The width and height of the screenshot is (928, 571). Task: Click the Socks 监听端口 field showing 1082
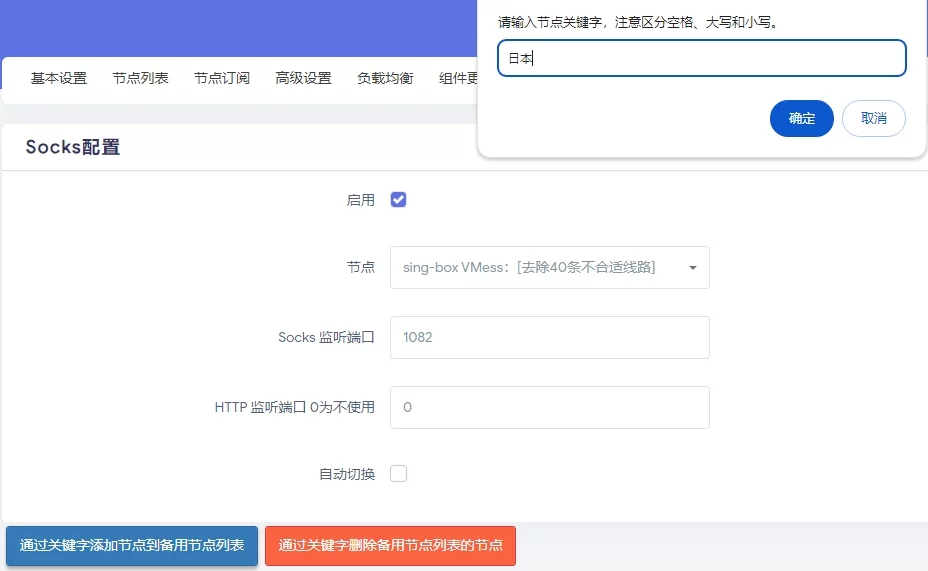(x=550, y=337)
